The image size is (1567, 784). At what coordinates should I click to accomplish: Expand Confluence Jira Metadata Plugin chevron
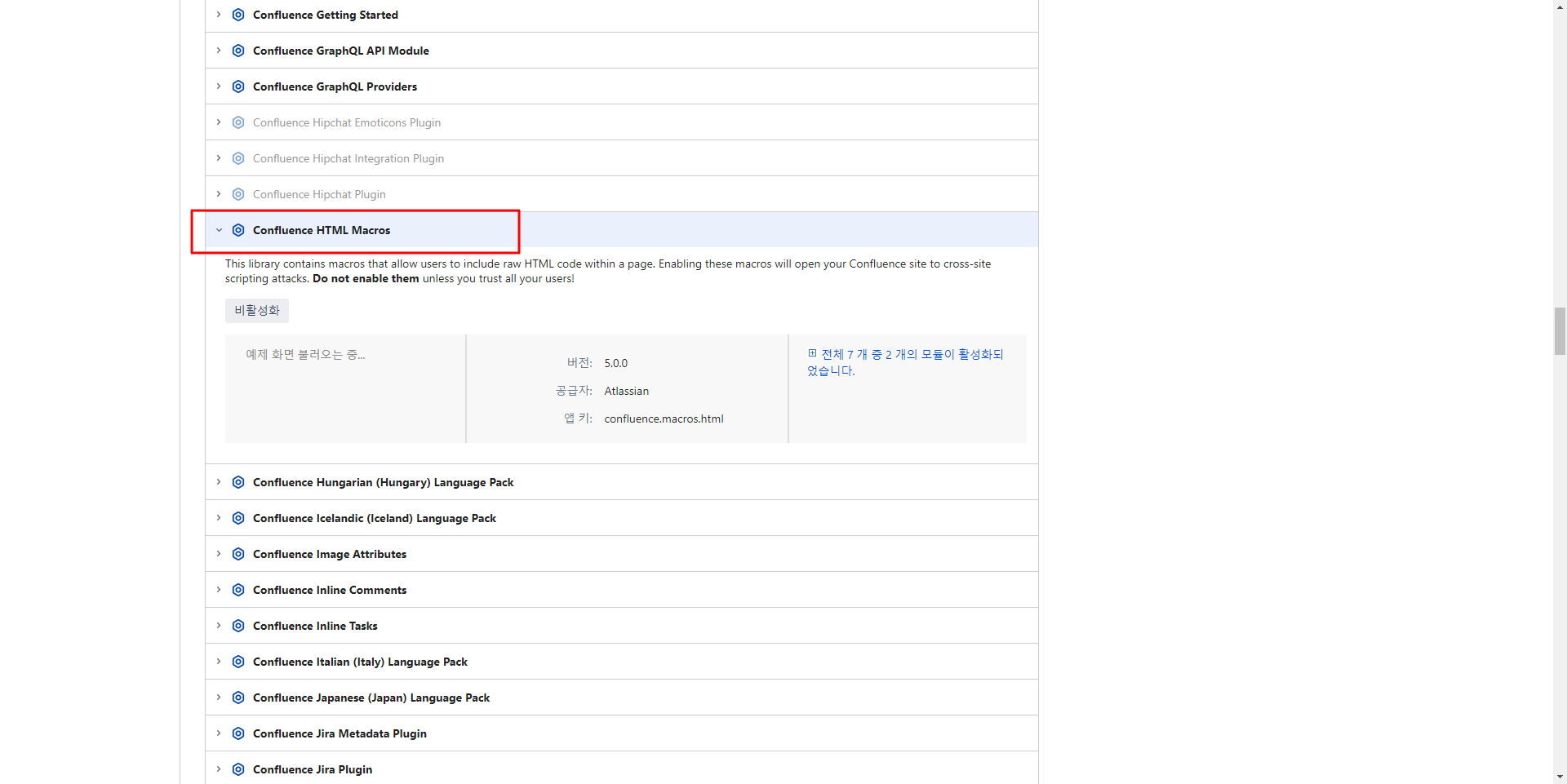[219, 733]
